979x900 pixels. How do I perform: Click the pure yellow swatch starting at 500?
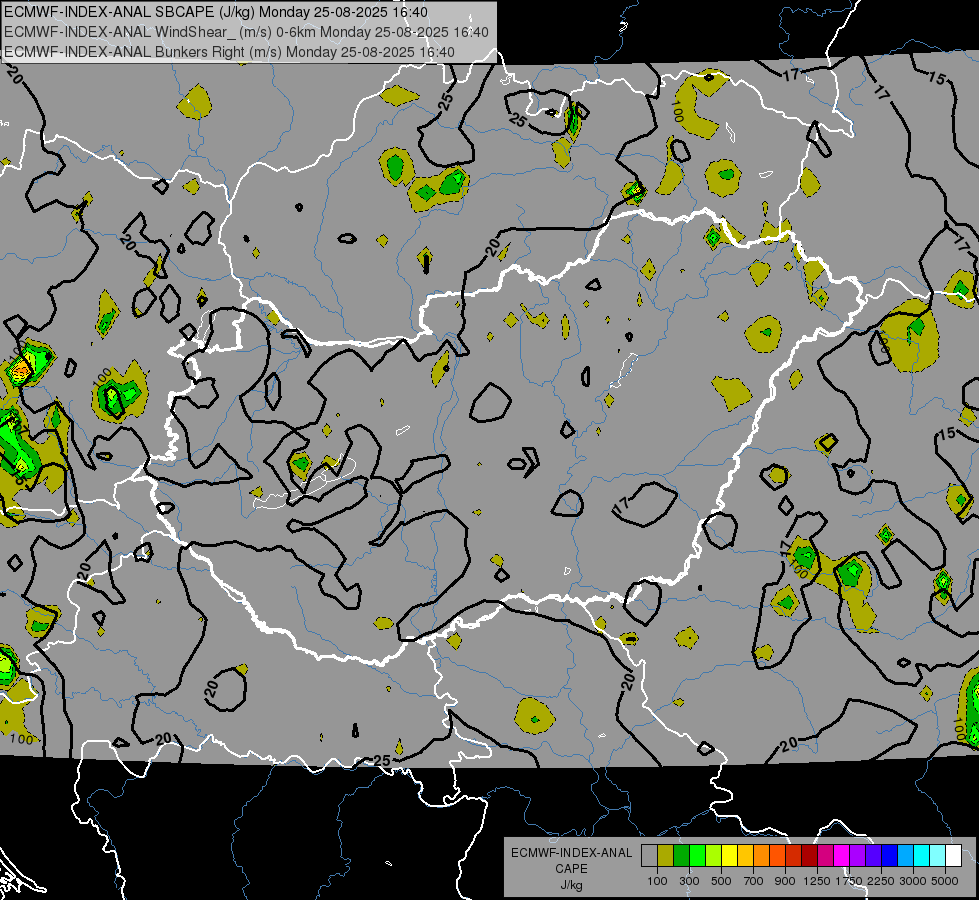pos(730,856)
